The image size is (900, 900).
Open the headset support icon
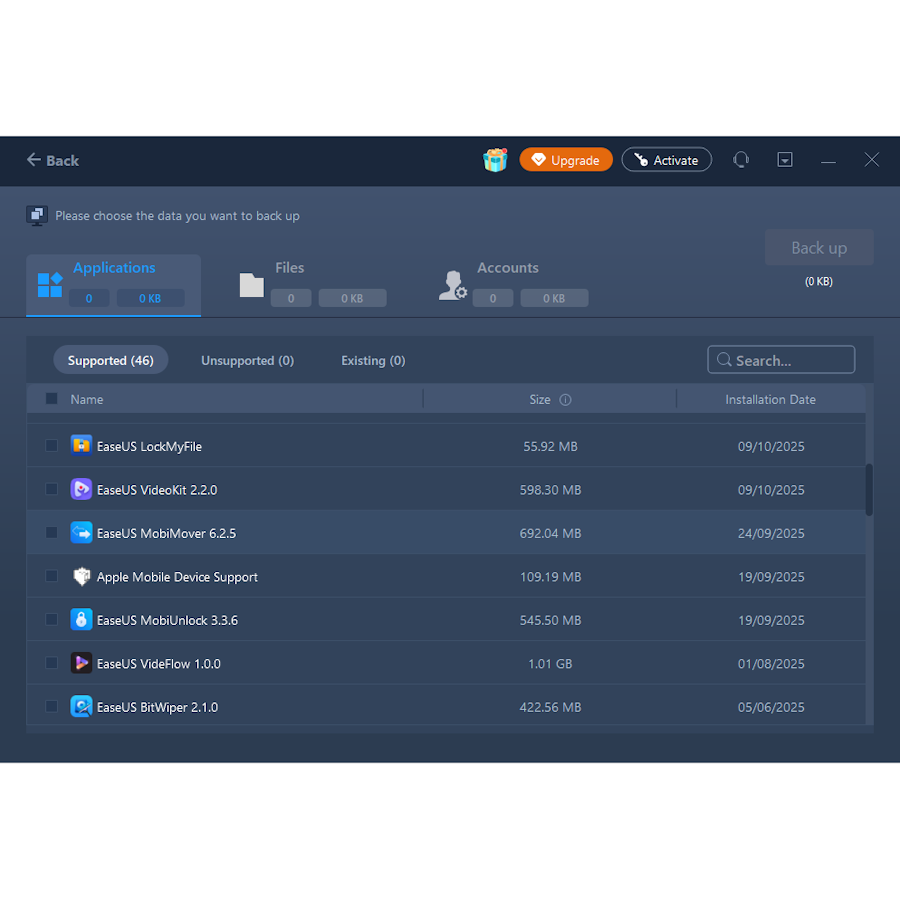click(741, 160)
